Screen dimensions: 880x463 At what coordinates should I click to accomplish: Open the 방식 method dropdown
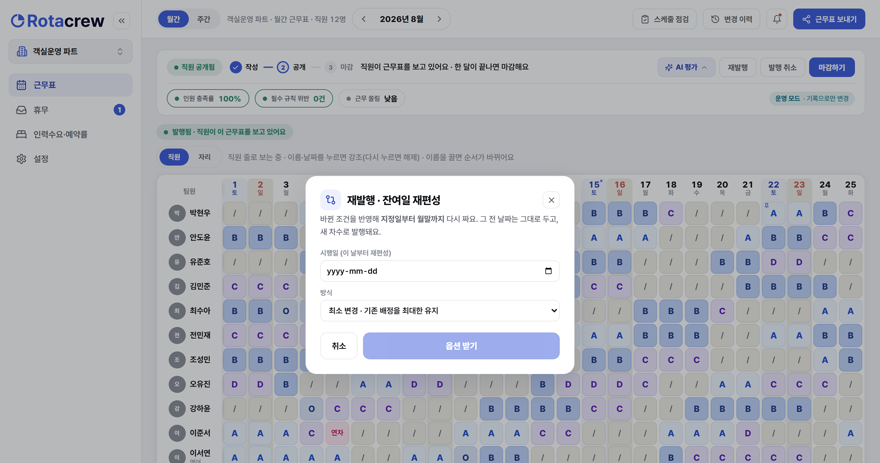click(439, 310)
